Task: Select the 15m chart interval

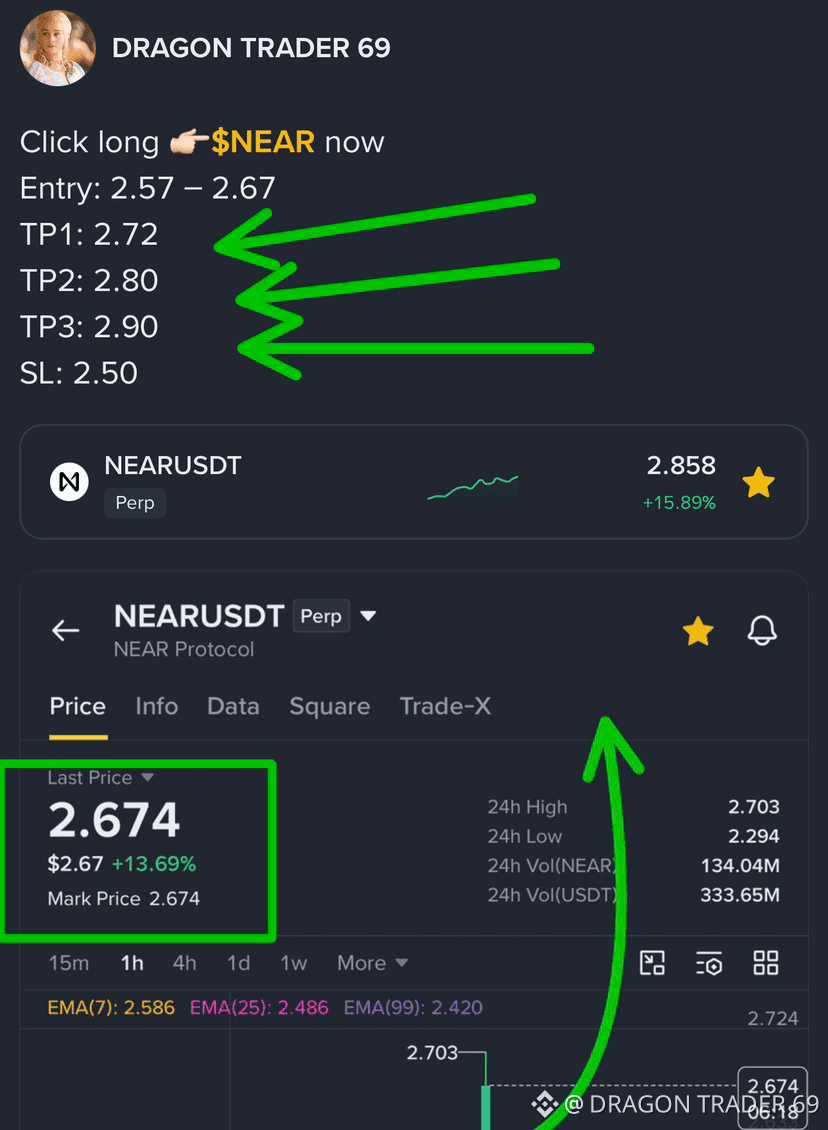Action: 68,963
